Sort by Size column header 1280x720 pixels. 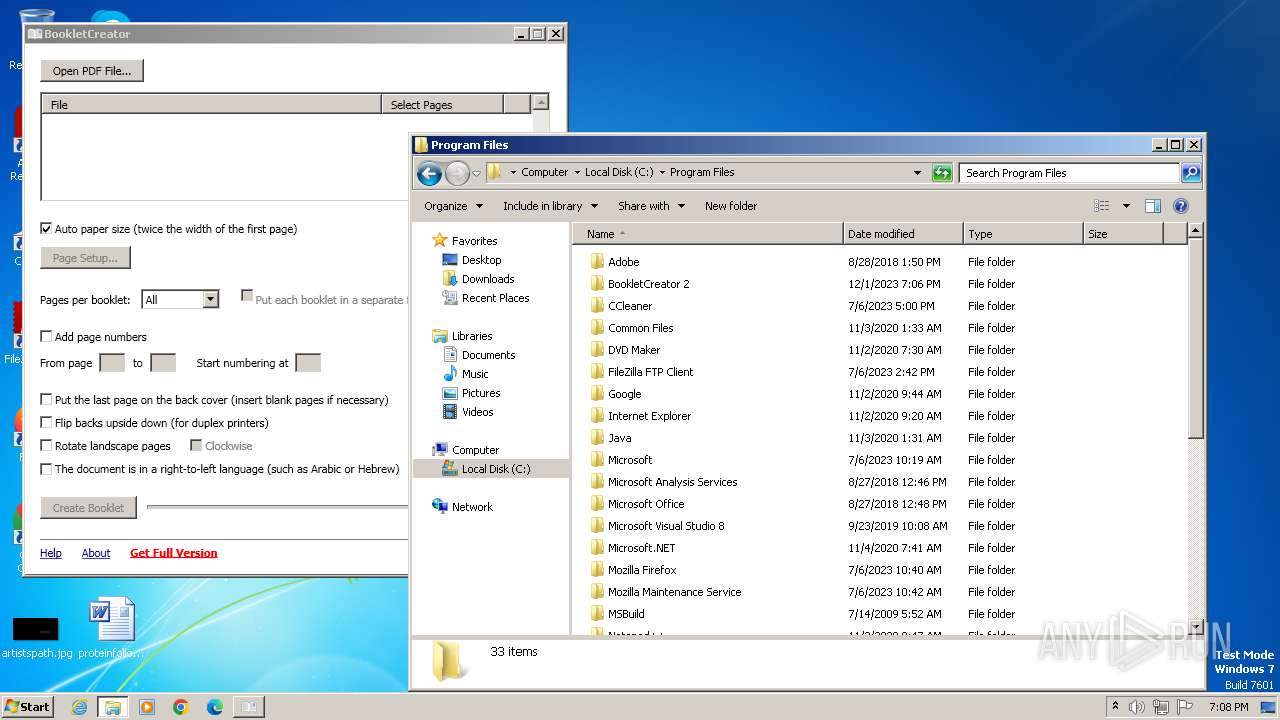tap(1123, 234)
